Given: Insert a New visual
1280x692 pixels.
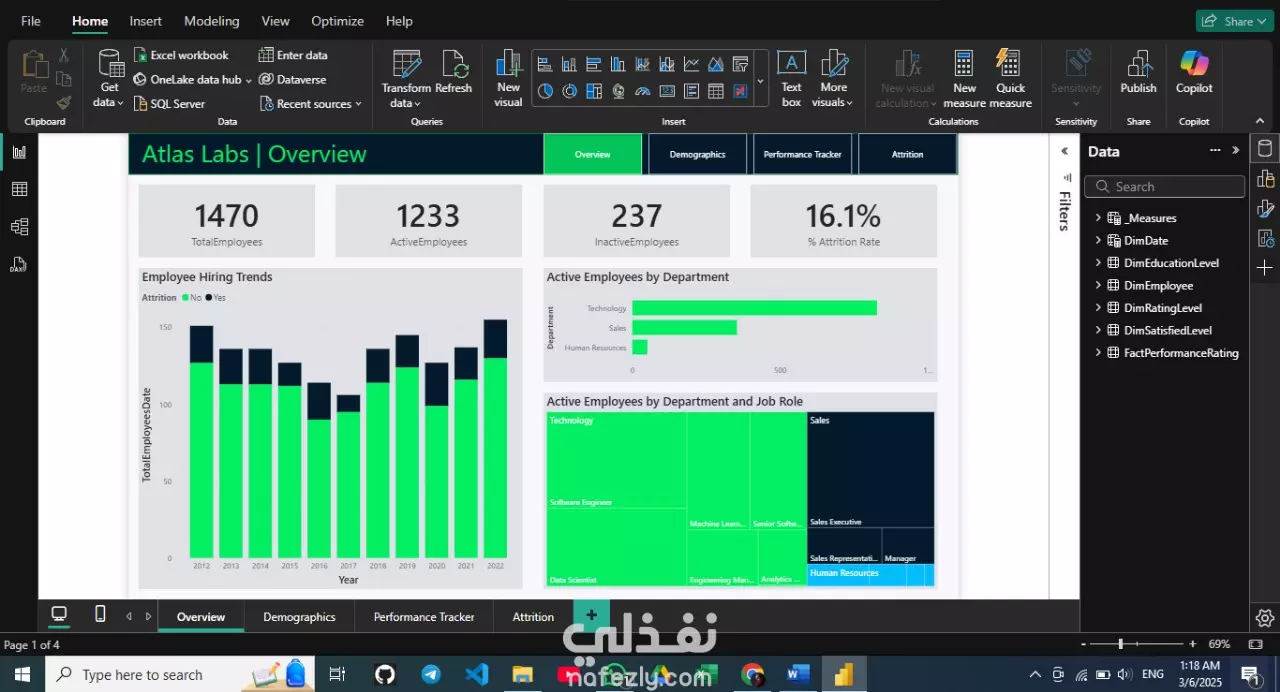Looking at the screenshot, I should 508,78.
